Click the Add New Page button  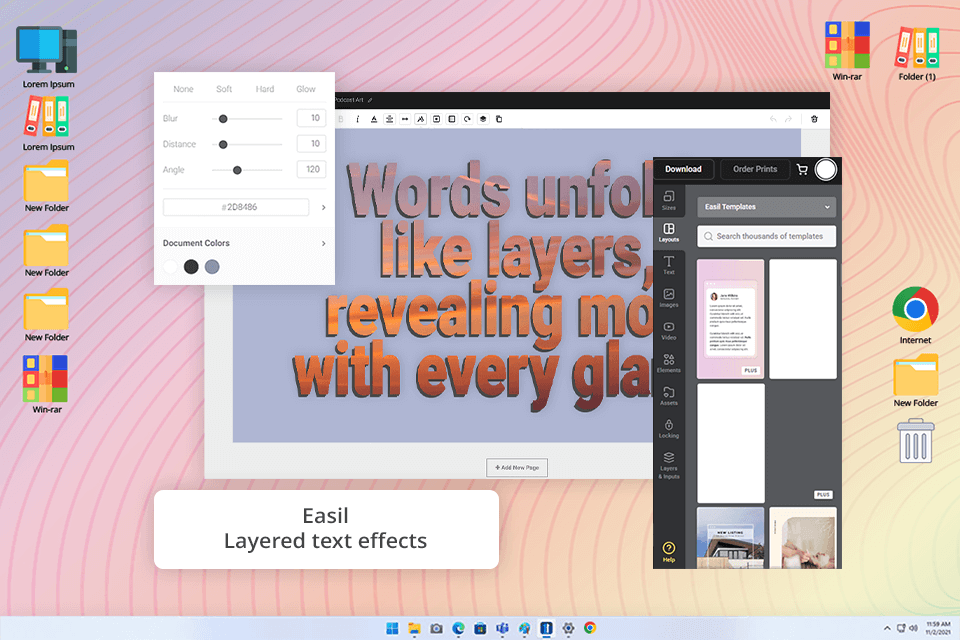tap(517, 467)
